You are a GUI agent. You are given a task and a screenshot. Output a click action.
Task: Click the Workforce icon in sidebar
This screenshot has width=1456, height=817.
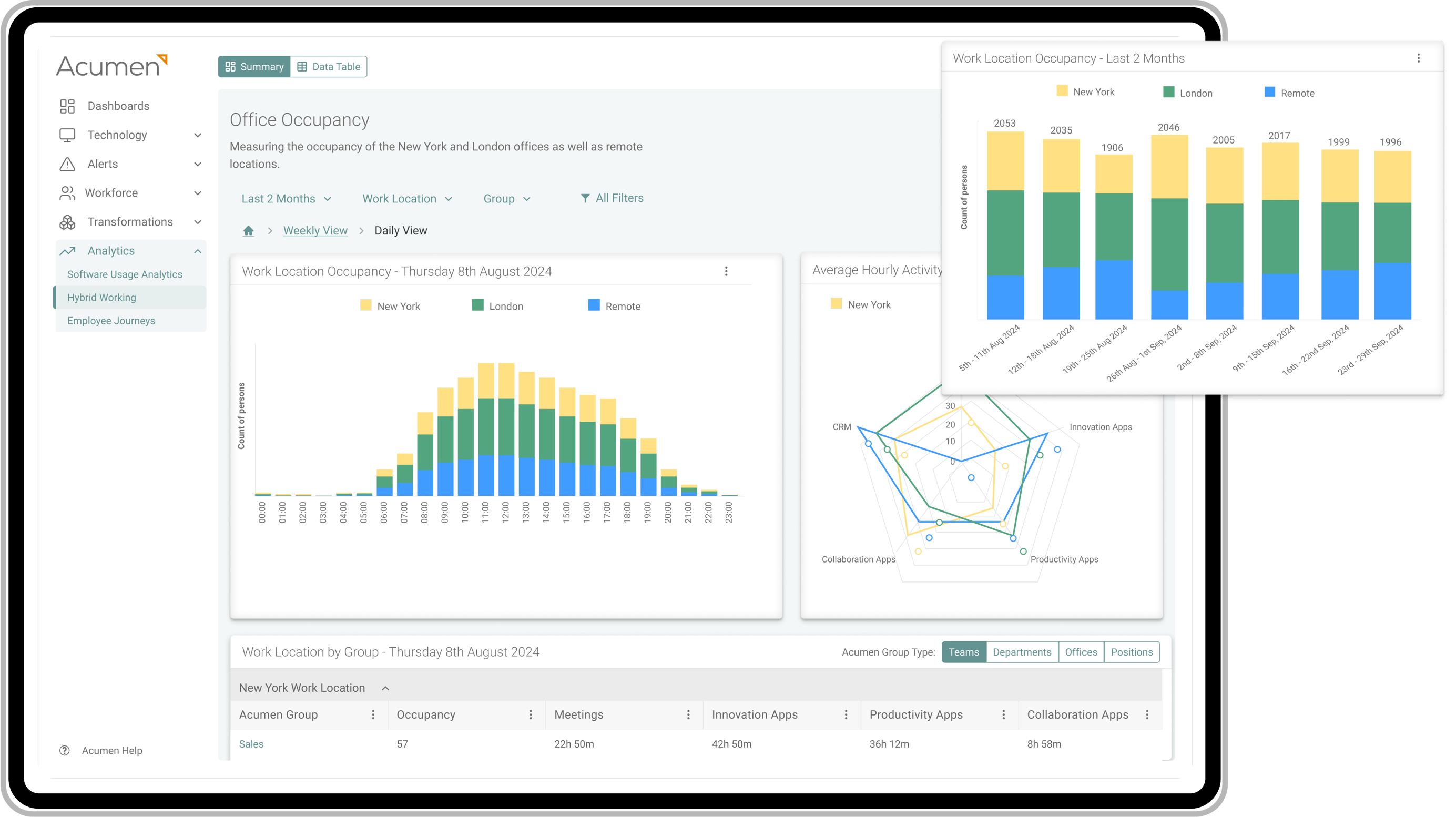pos(67,192)
